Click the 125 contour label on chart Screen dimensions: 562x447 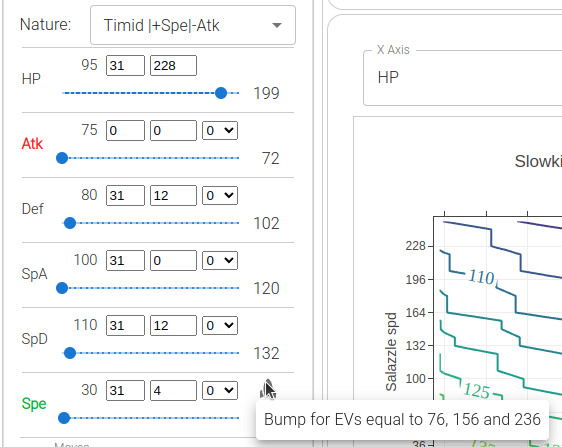[x=476, y=390]
